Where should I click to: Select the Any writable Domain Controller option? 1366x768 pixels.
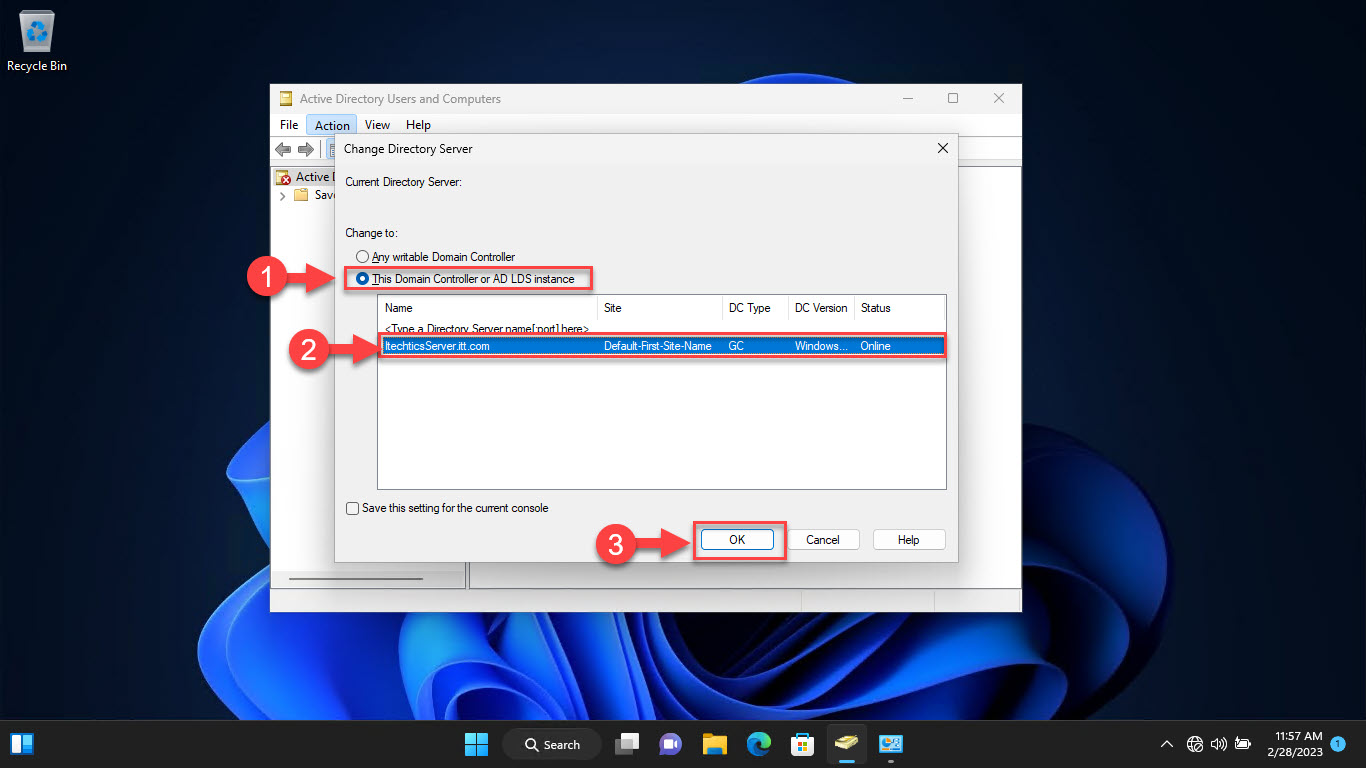362,256
